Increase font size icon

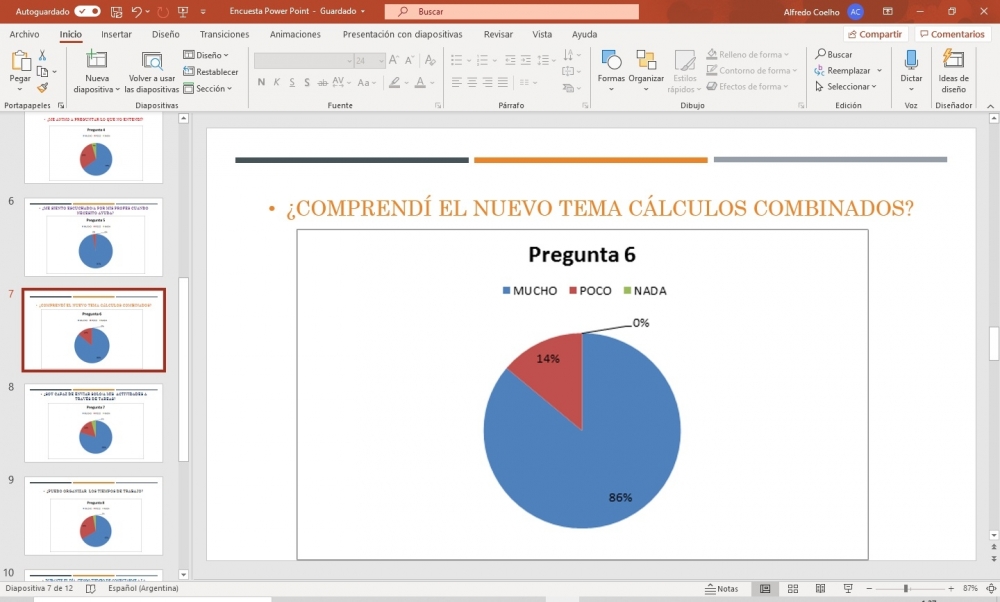tap(394, 60)
